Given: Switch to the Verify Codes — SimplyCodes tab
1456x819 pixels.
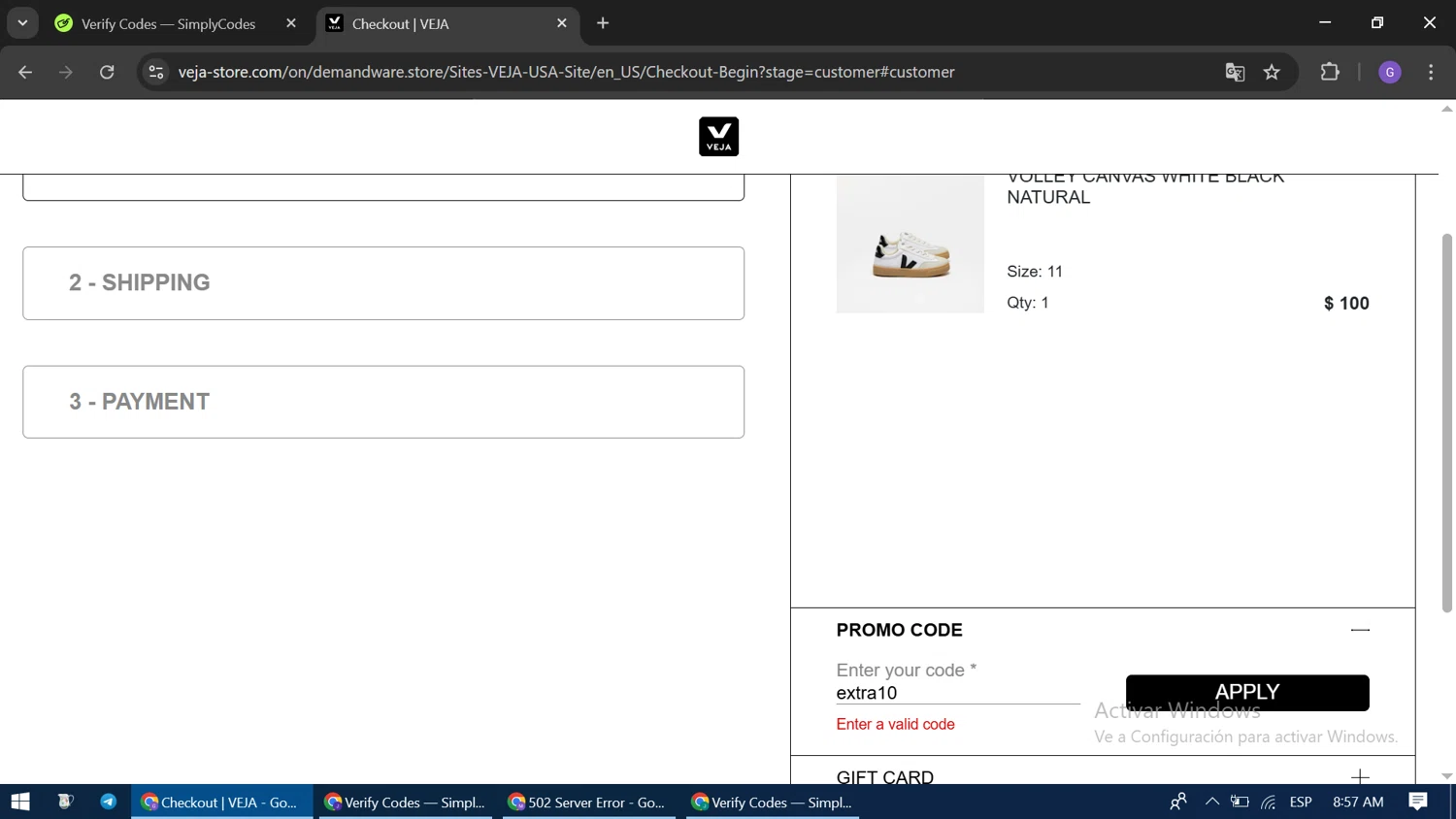Looking at the screenshot, I should coord(177,23).
